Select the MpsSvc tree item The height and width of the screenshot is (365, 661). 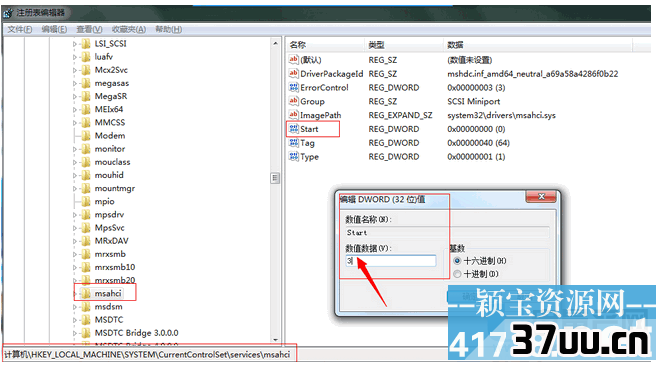(x=110, y=228)
